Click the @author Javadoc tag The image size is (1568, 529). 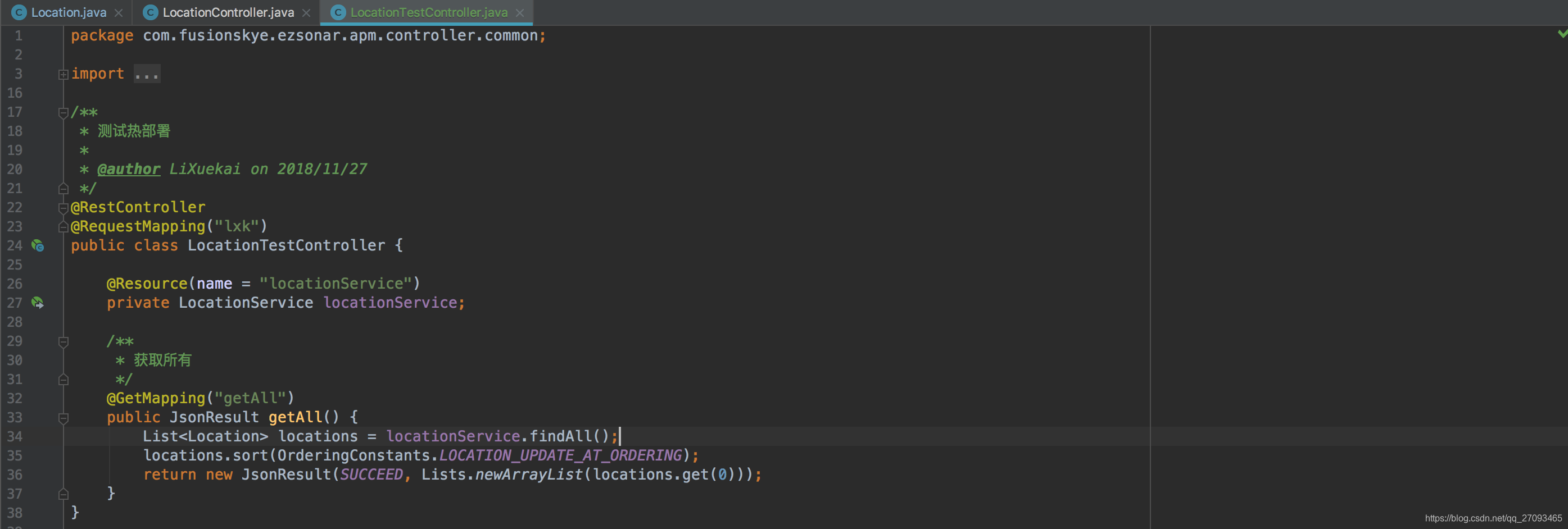(x=129, y=169)
